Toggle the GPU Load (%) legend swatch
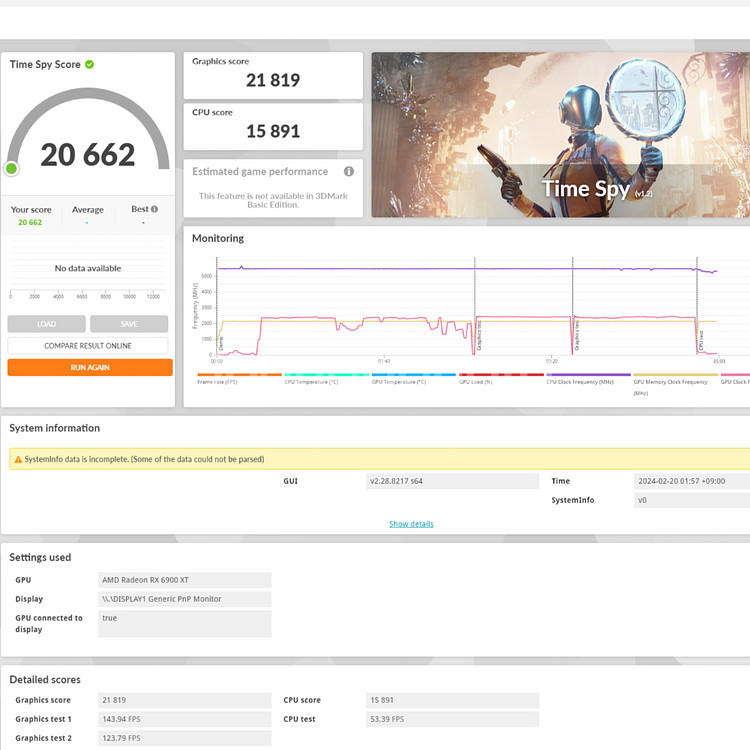 [501, 375]
